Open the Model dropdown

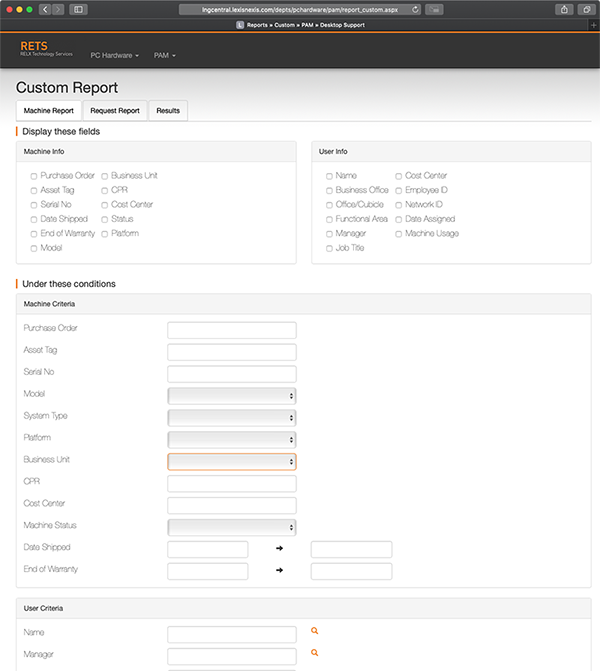coord(232,396)
